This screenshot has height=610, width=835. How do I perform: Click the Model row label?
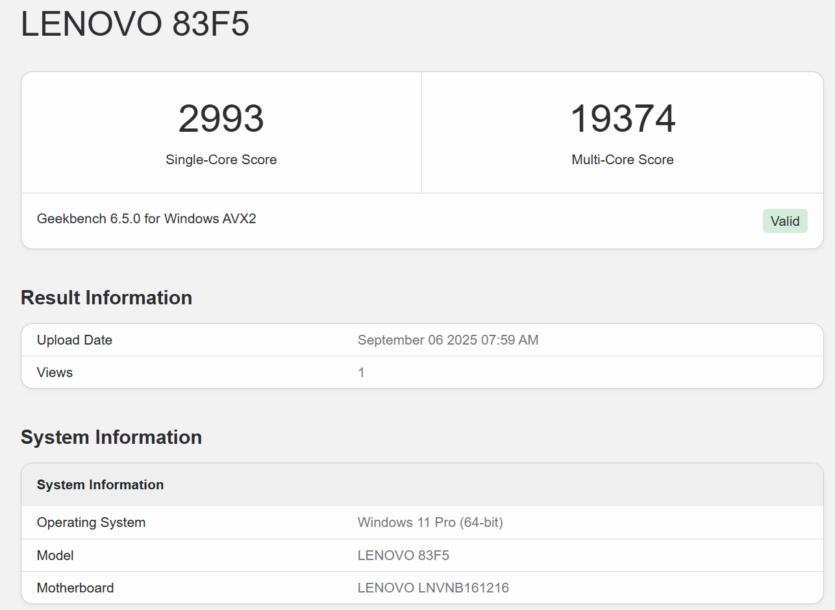point(55,555)
